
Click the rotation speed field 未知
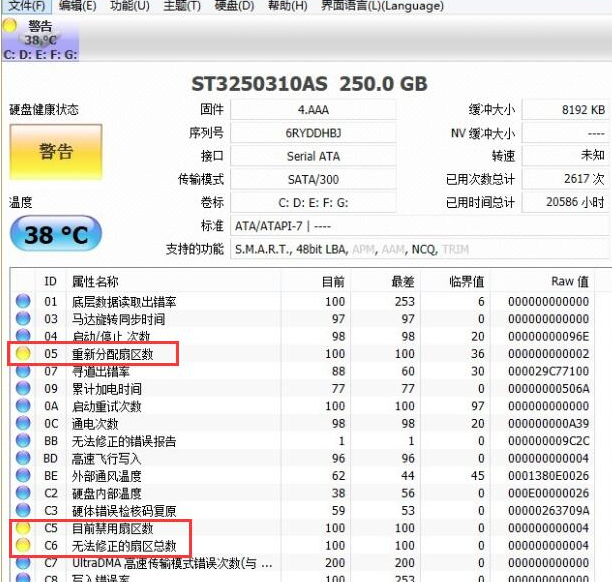(566, 155)
